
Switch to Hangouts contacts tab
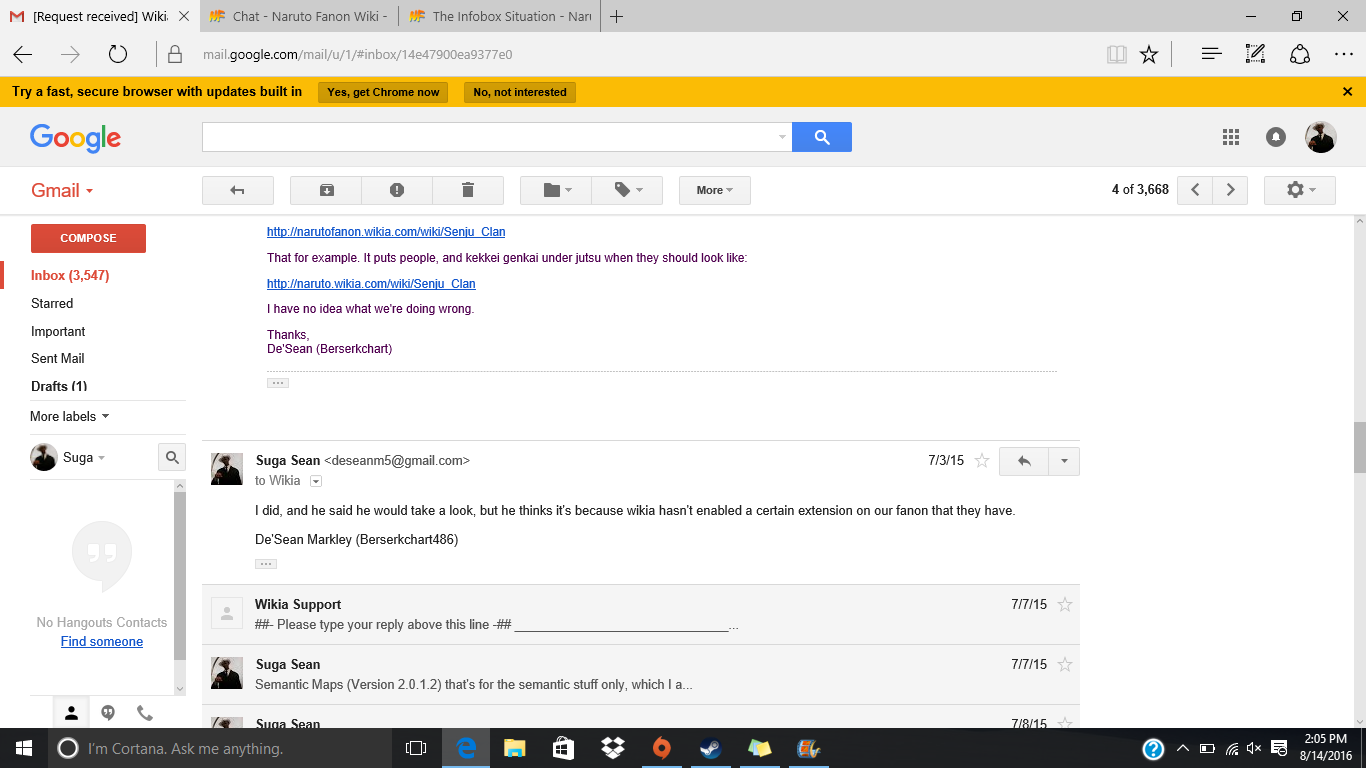pyautogui.click(x=71, y=713)
